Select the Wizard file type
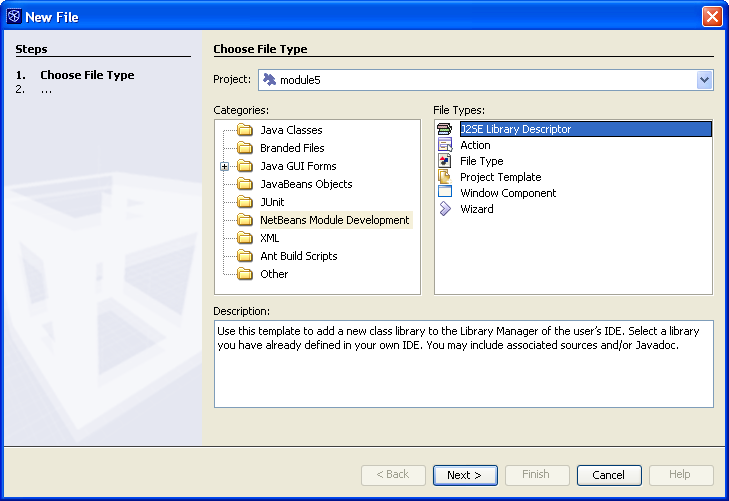The height and width of the screenshot is (501, 729). tap(477, 209)
